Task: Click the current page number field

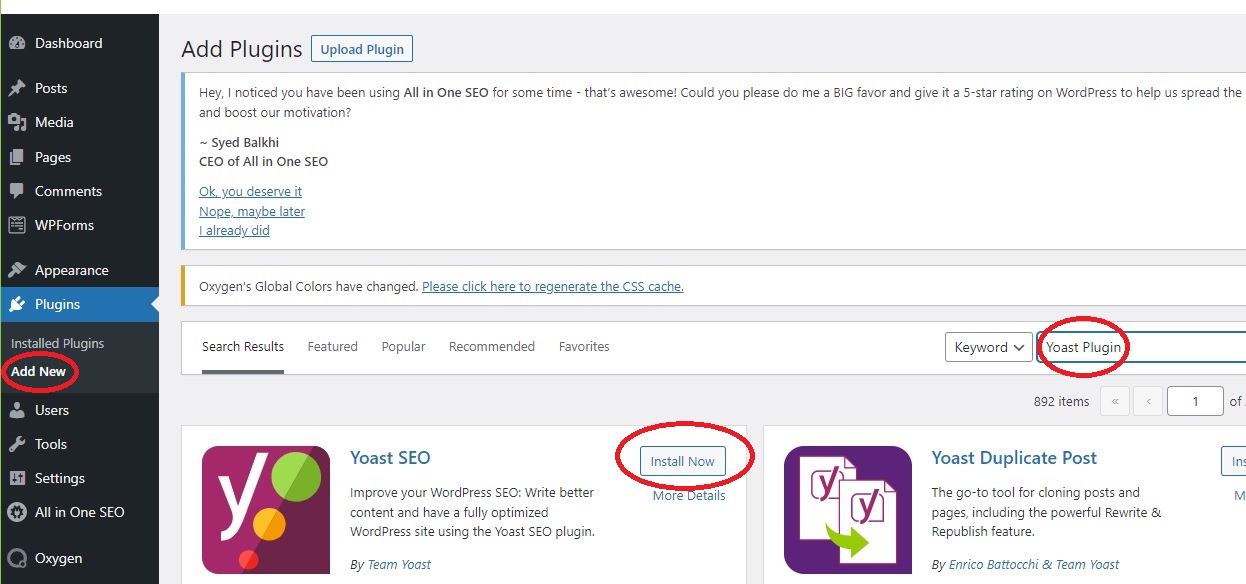Action: pos(1195,401)
